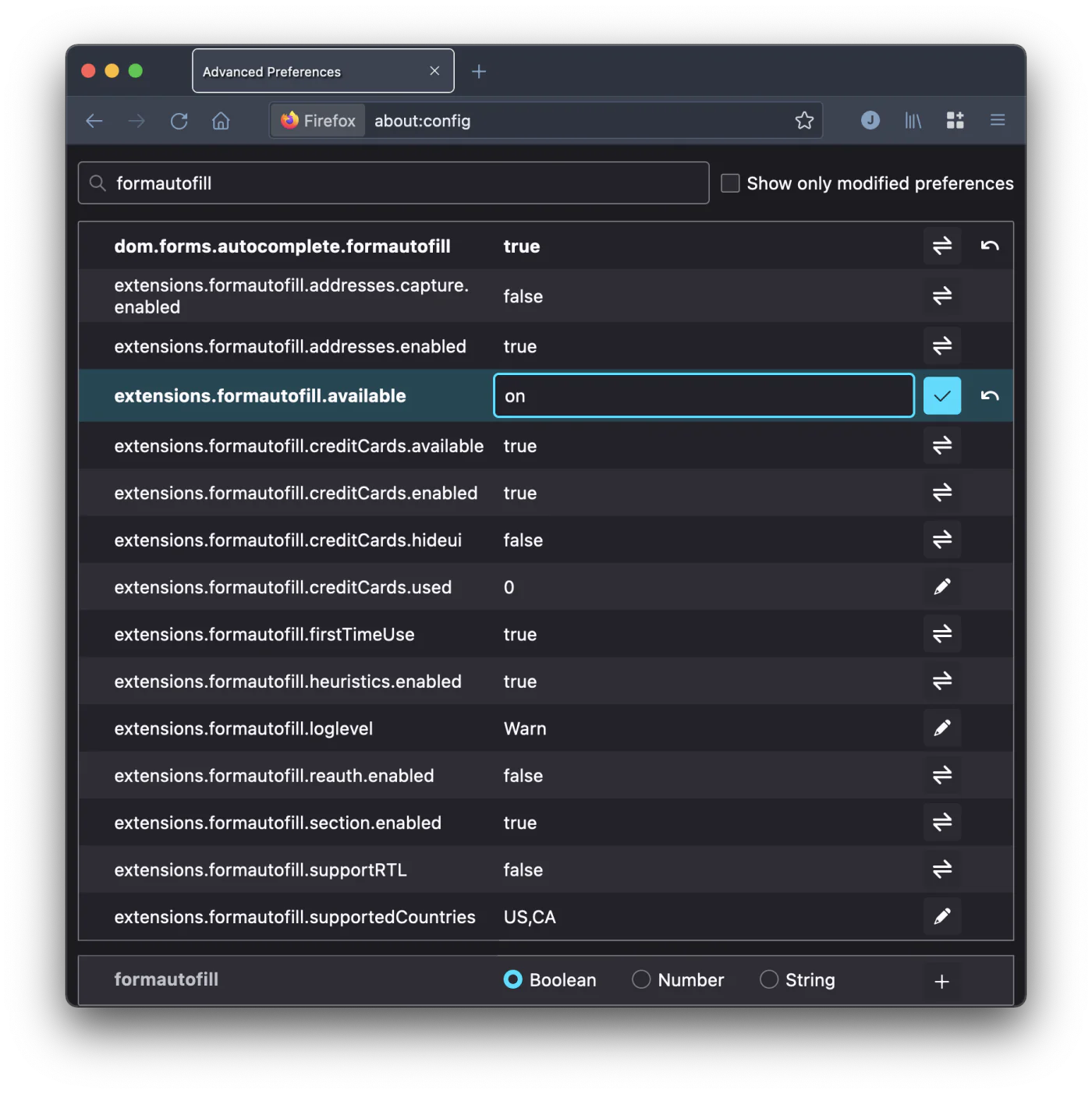Click extensions.formautofill.supportRTL name
The width and height of the screenshot is (1092, 1094).
tap(261, 870)
